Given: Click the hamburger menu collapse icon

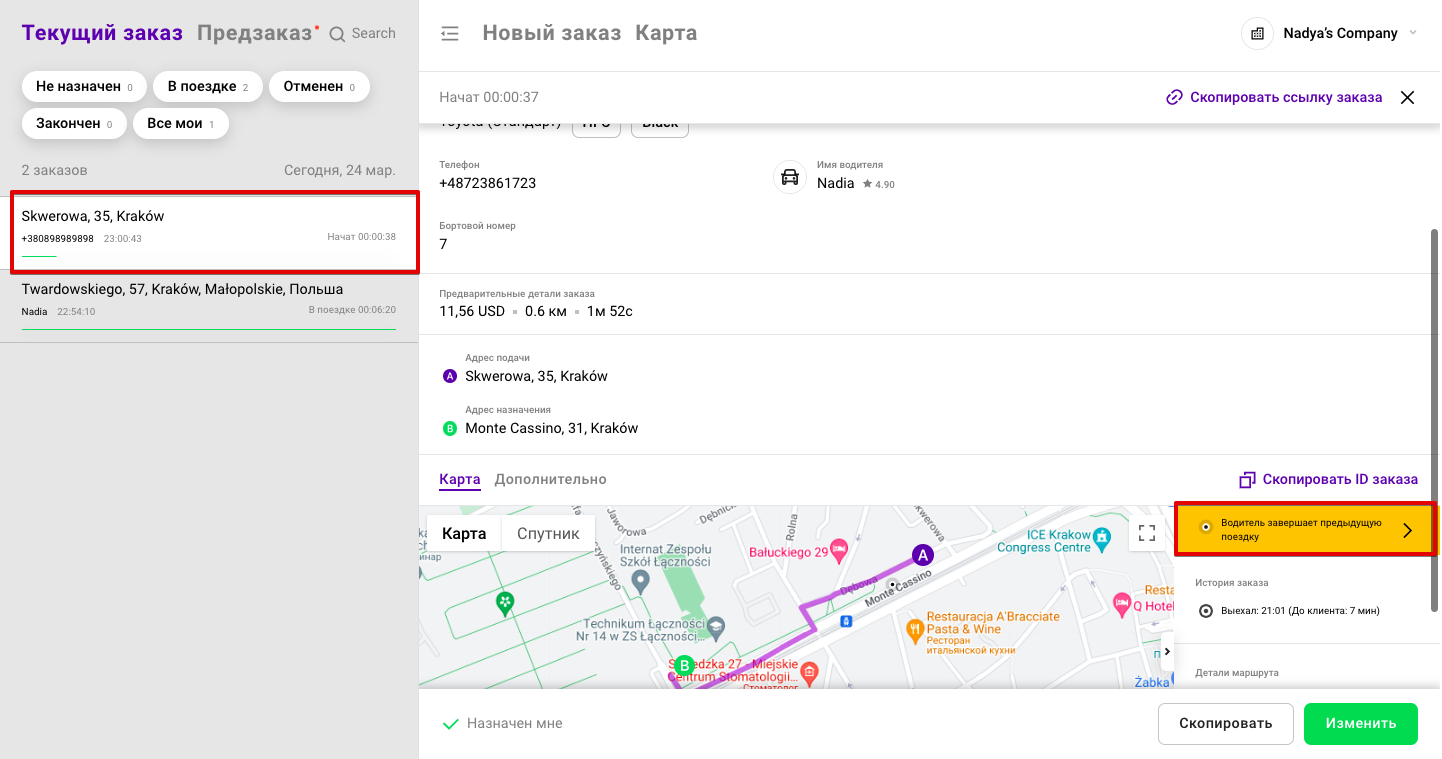Looking at the screenshot, I should point(450,34).
